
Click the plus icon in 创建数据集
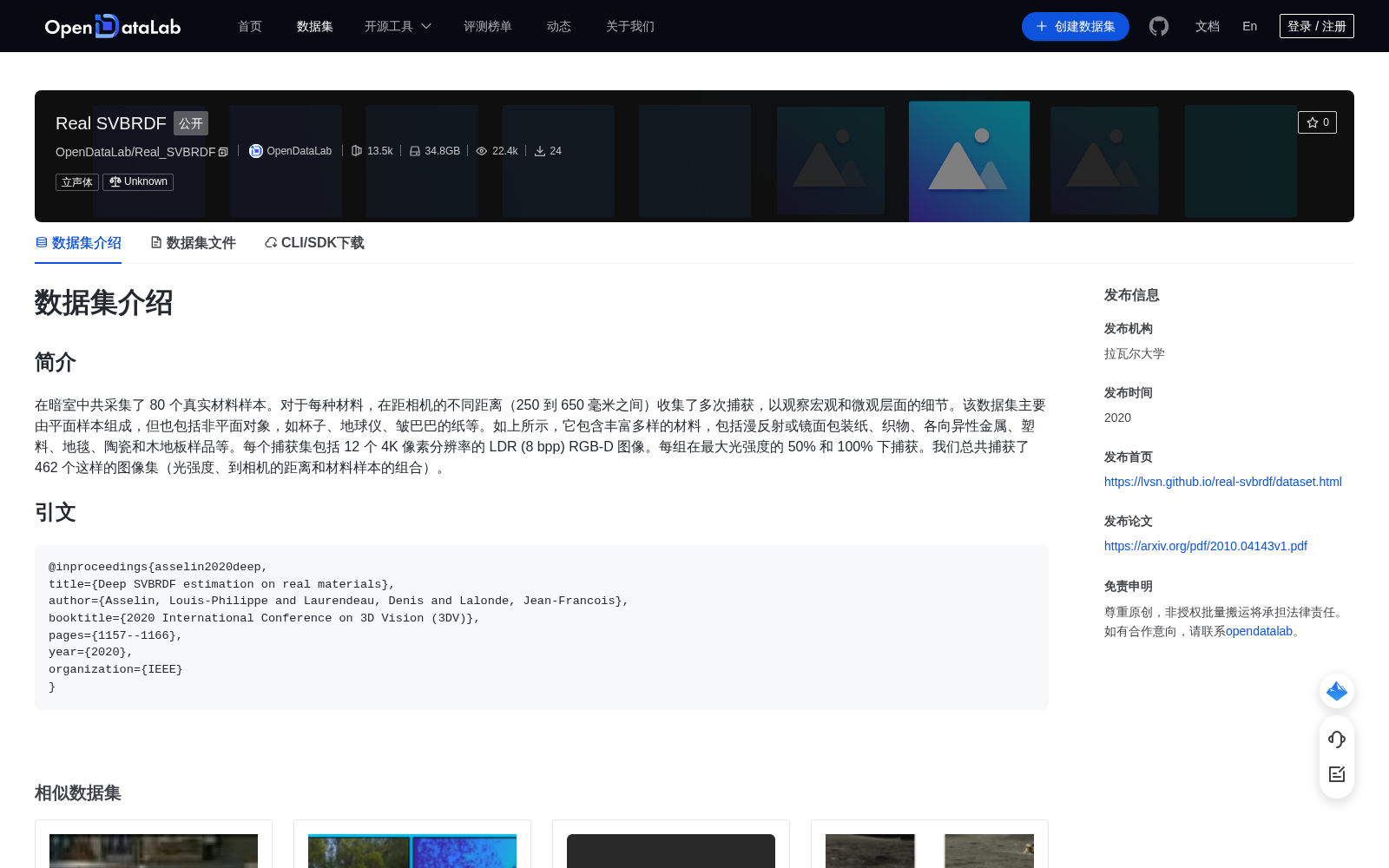tap(1042, 26)
